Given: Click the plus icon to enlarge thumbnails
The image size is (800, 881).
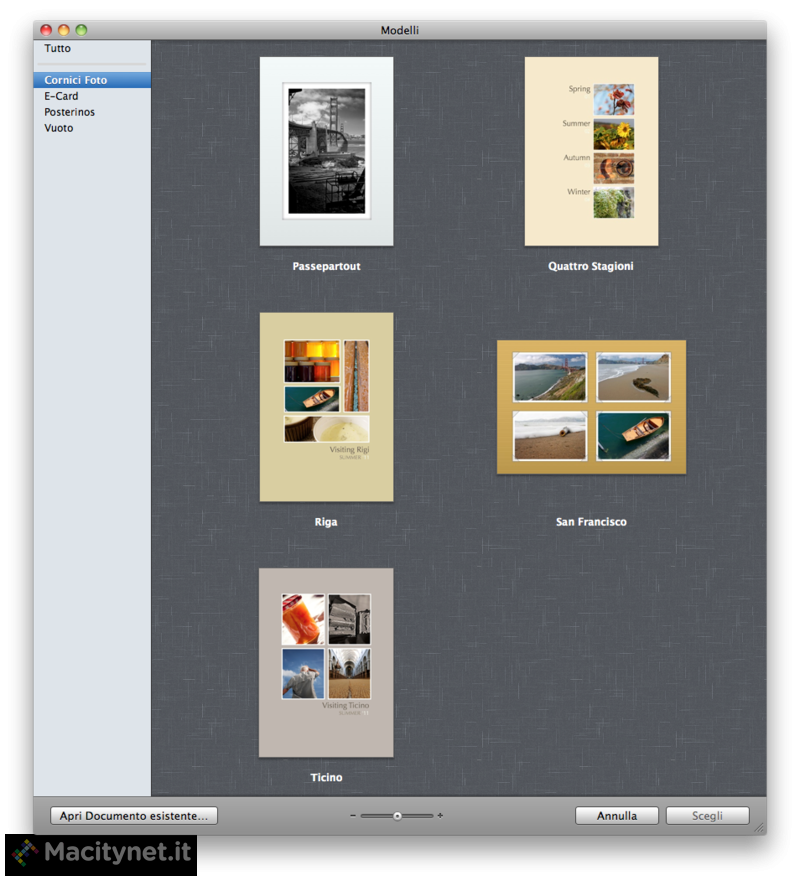Looking at the screenshot, I should click(440, 816).
